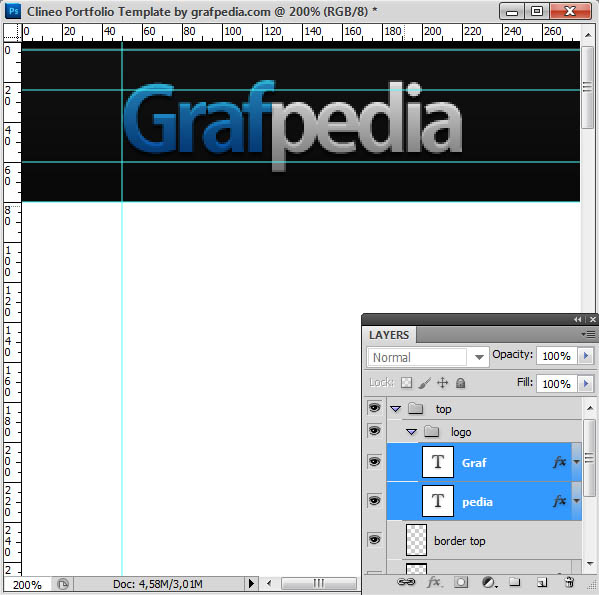Screen dimensions: 599x595
Task: Click the Graf layer name
Action: (x=474, y=463)
